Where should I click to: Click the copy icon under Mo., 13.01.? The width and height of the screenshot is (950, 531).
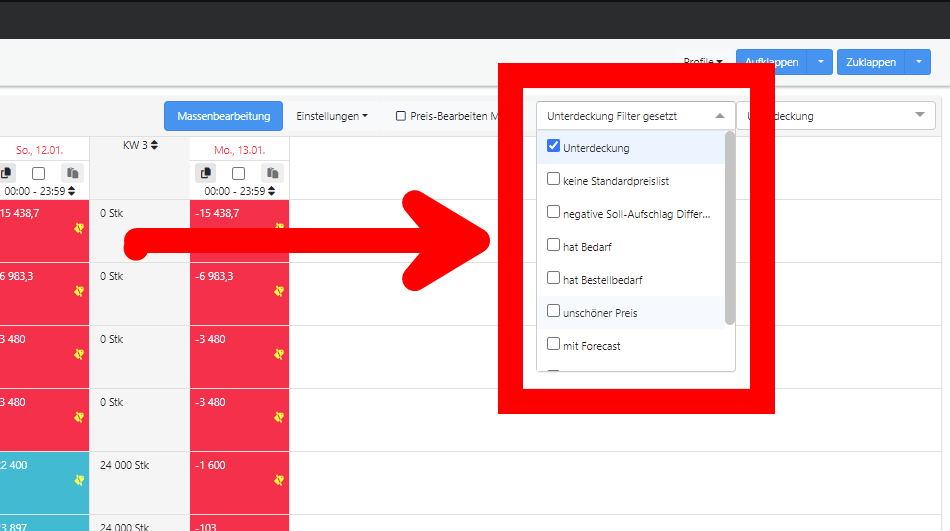click(x=205, y=173)
